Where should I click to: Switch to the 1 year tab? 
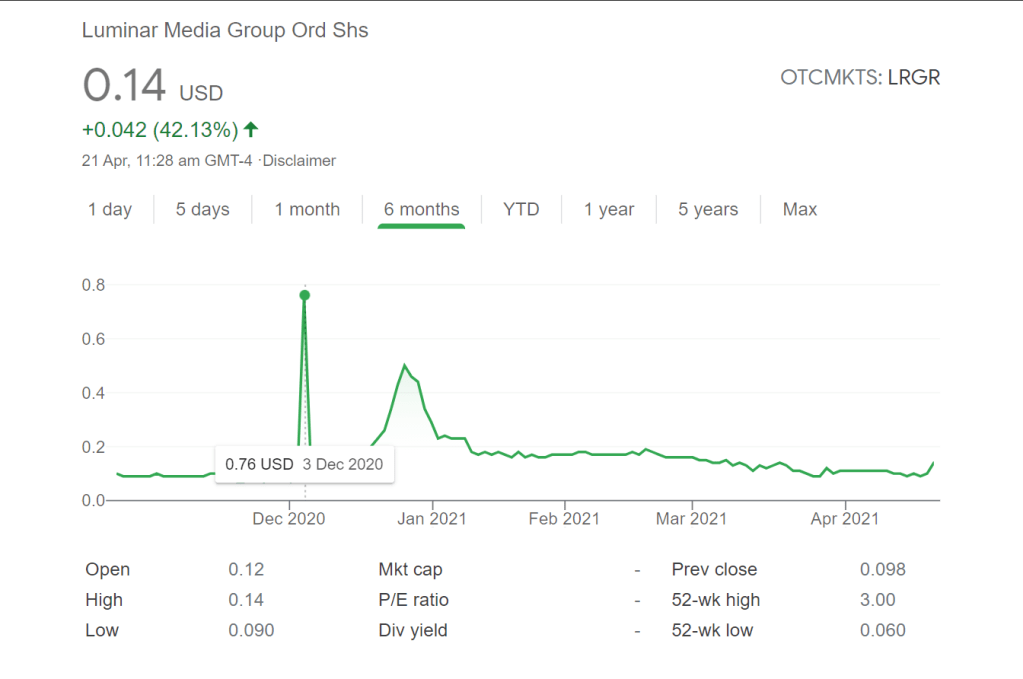coord(609,209)
